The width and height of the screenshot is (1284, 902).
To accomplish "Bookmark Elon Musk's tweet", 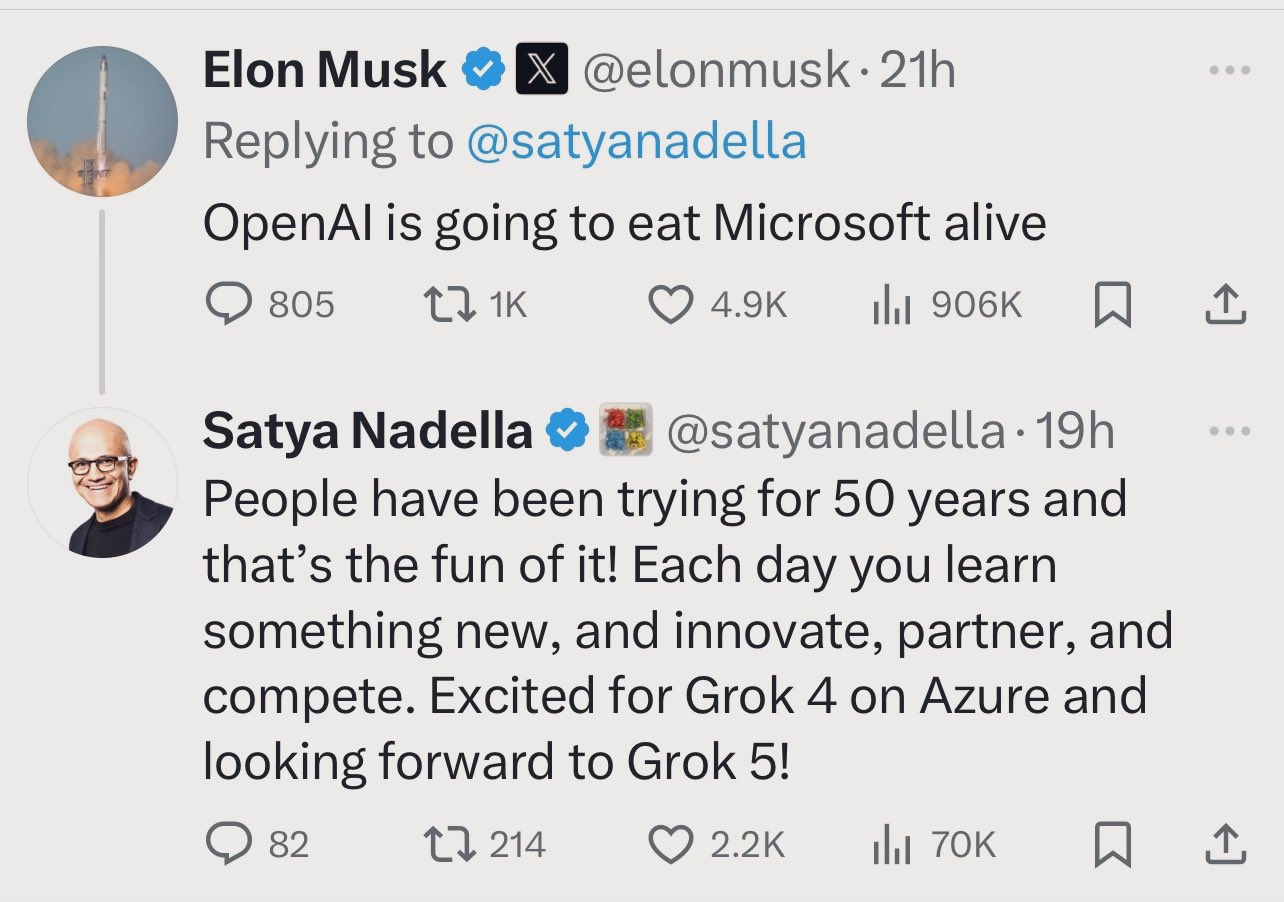I will [1112, 305].
